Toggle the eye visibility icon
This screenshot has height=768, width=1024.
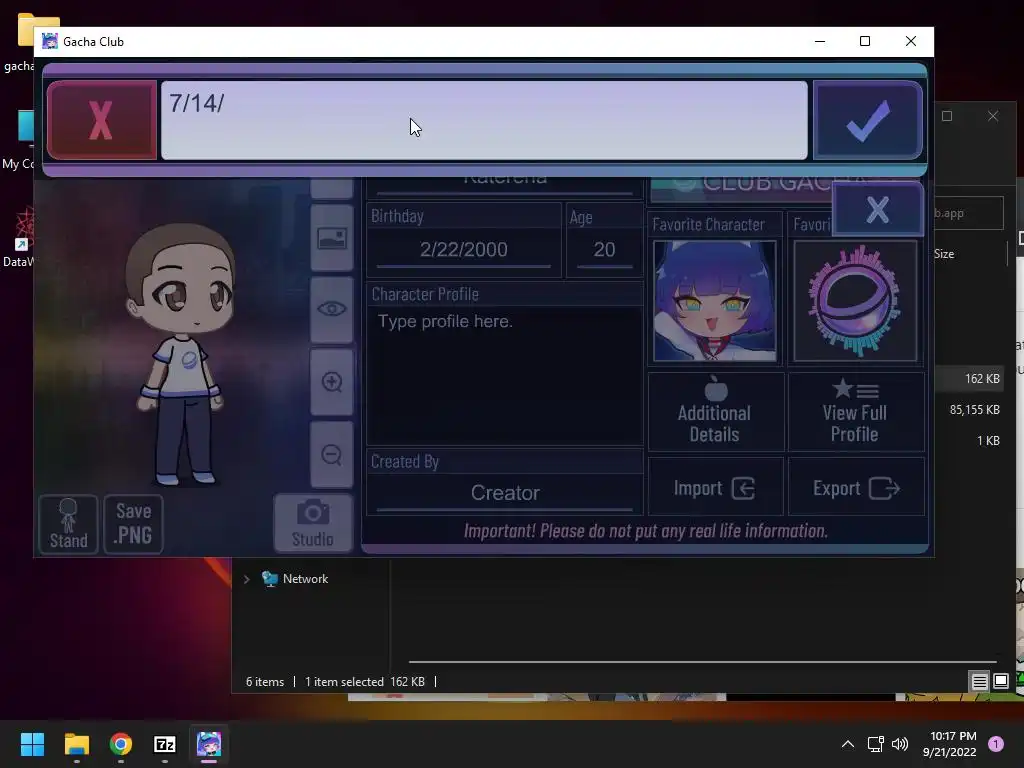click(x=332, y=309)
